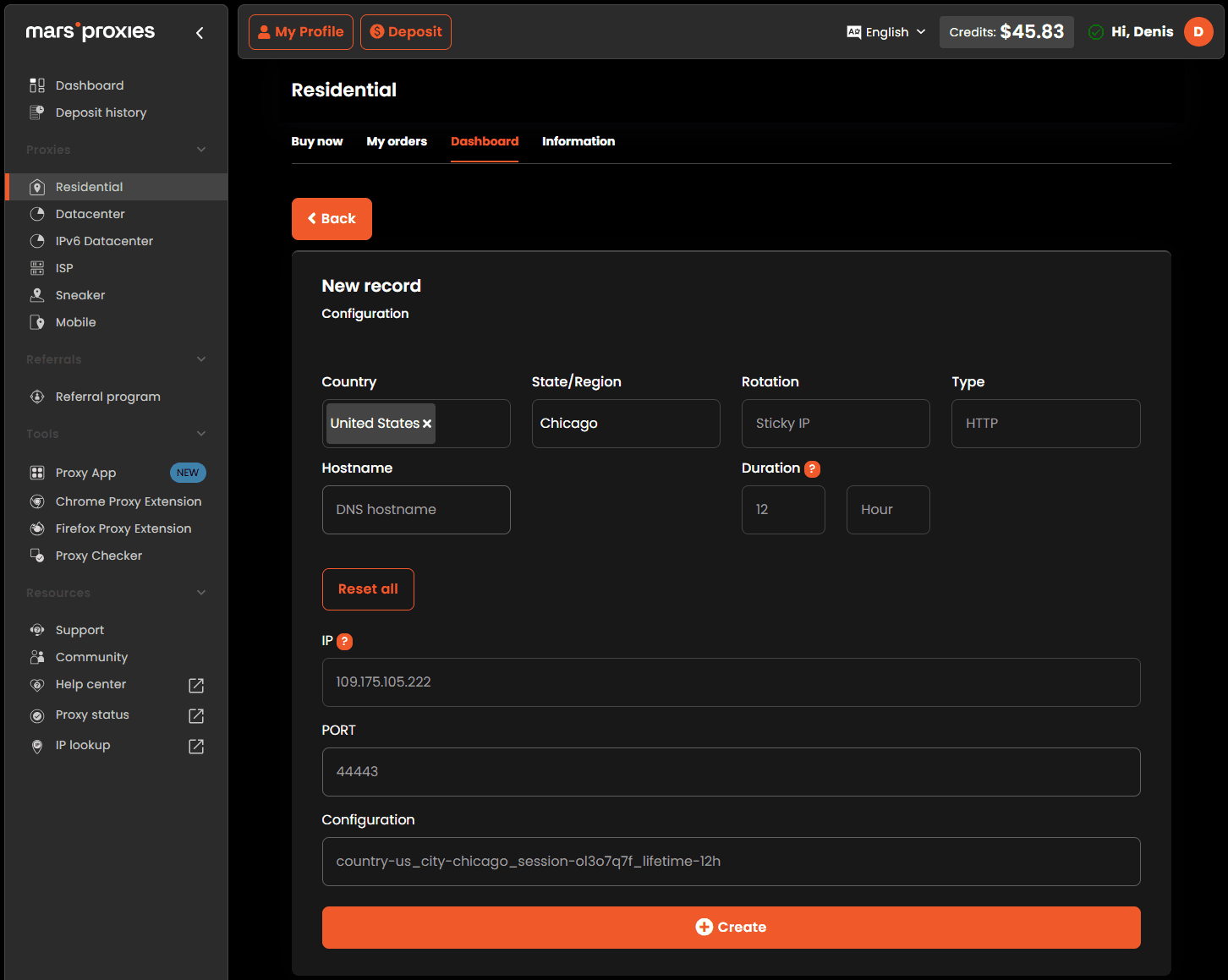Open the Type HTTP dropdown
This screenshot has width=1228, height=980.
pyautogui.click(x=1044, y=424)
